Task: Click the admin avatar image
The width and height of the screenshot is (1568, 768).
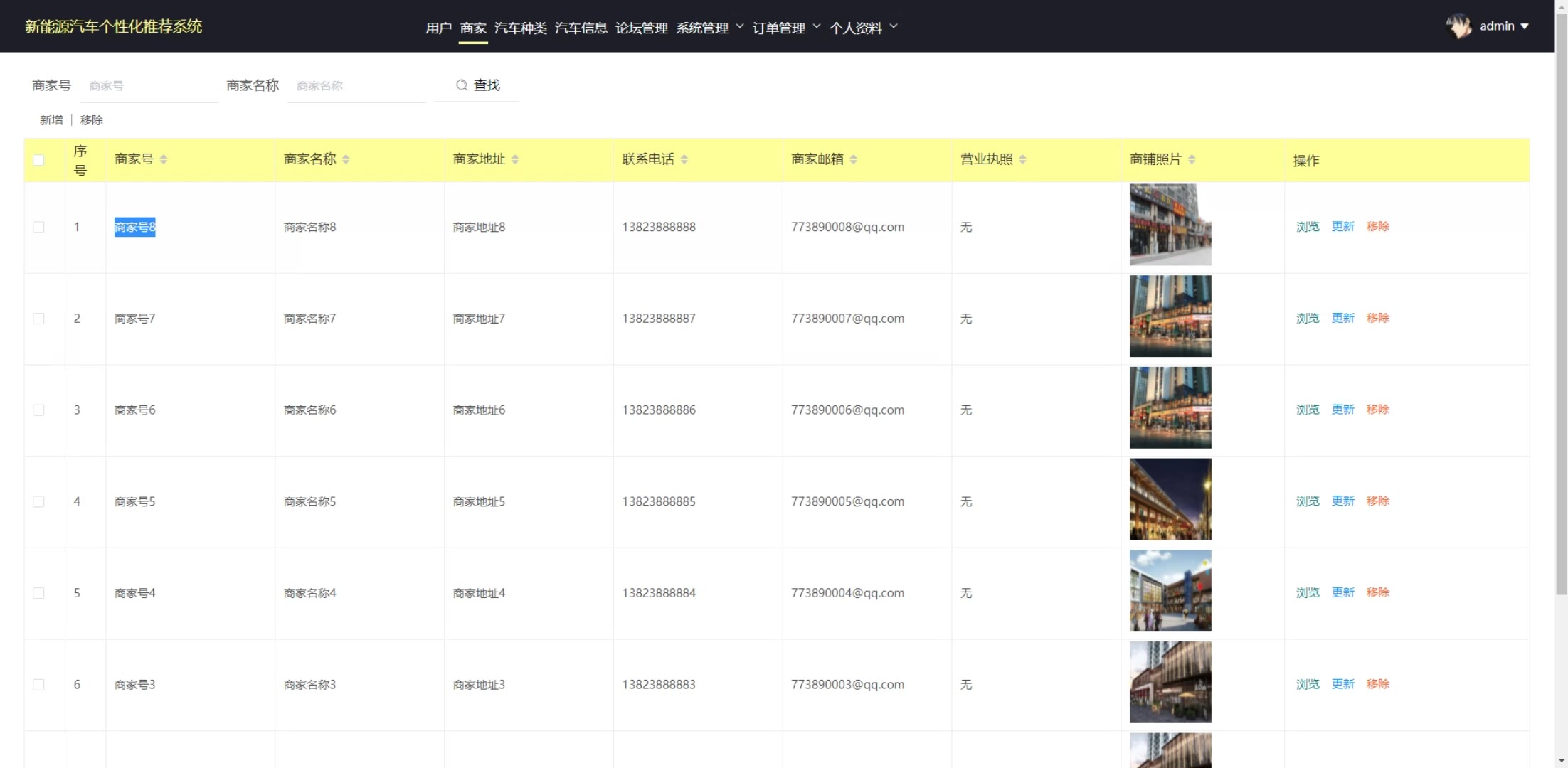Action: 1458,26
